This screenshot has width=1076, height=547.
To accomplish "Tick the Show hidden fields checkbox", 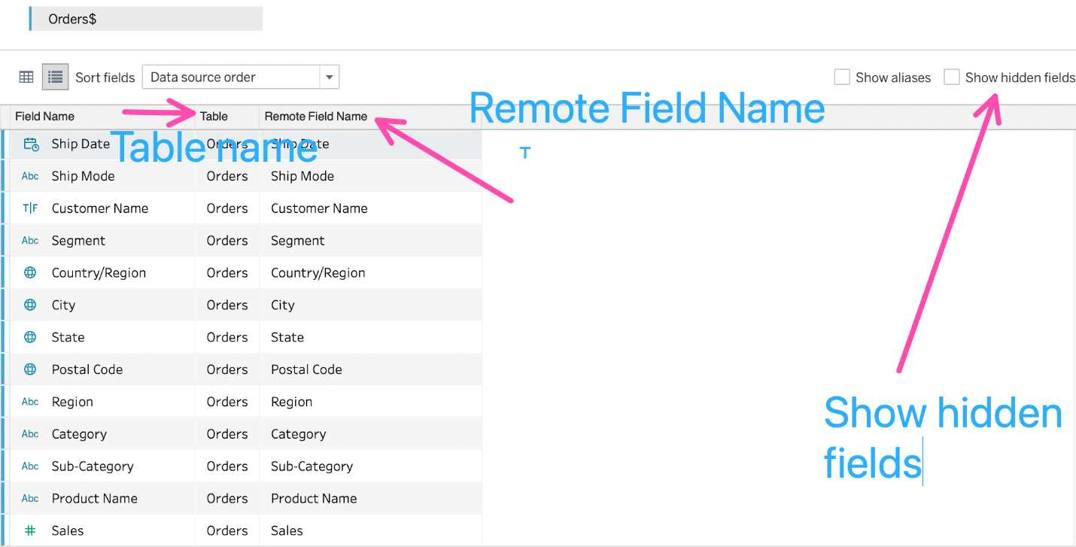I will (x=952, y=77).
